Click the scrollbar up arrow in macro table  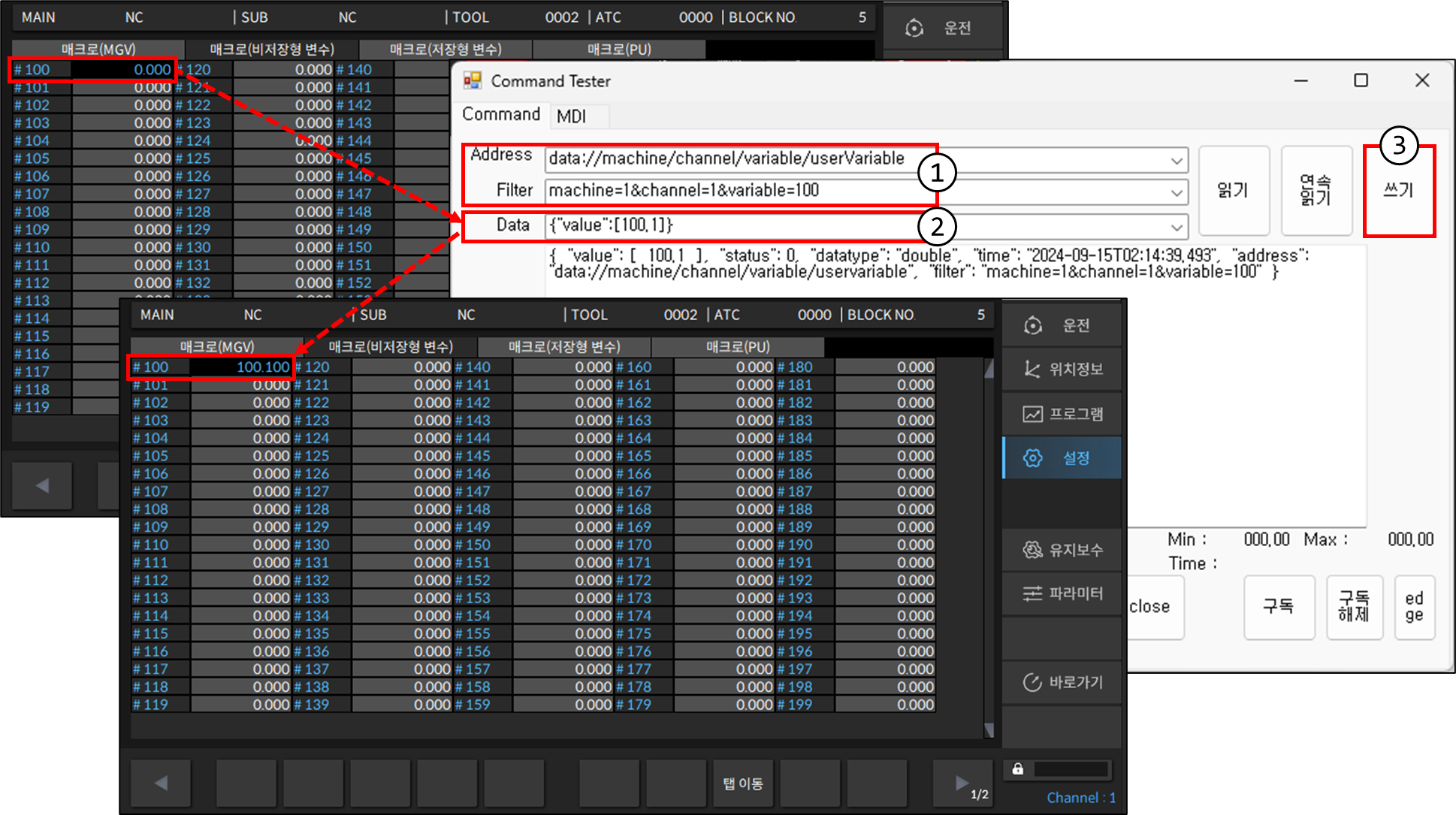click(989, 368)
